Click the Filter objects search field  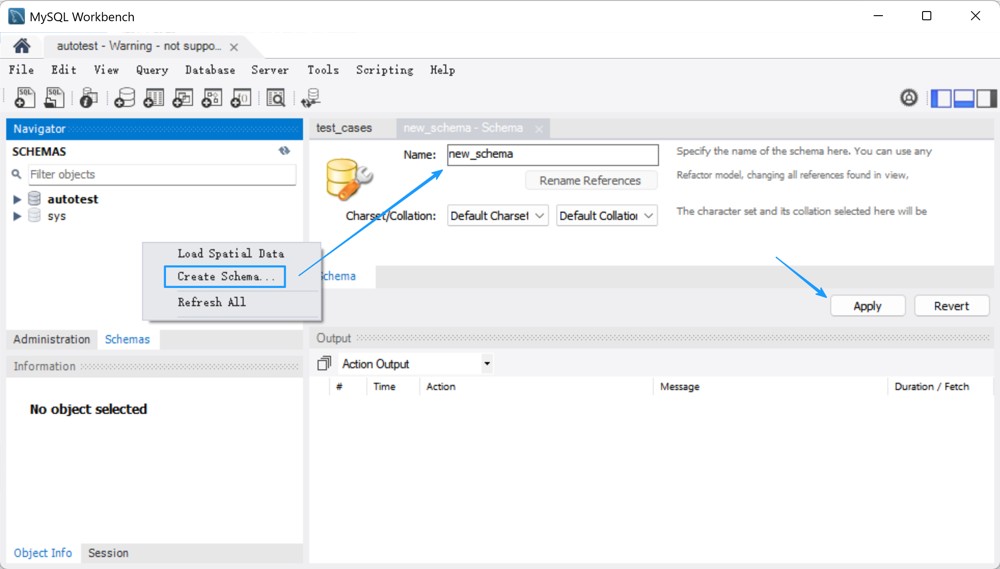pos(162,174)
